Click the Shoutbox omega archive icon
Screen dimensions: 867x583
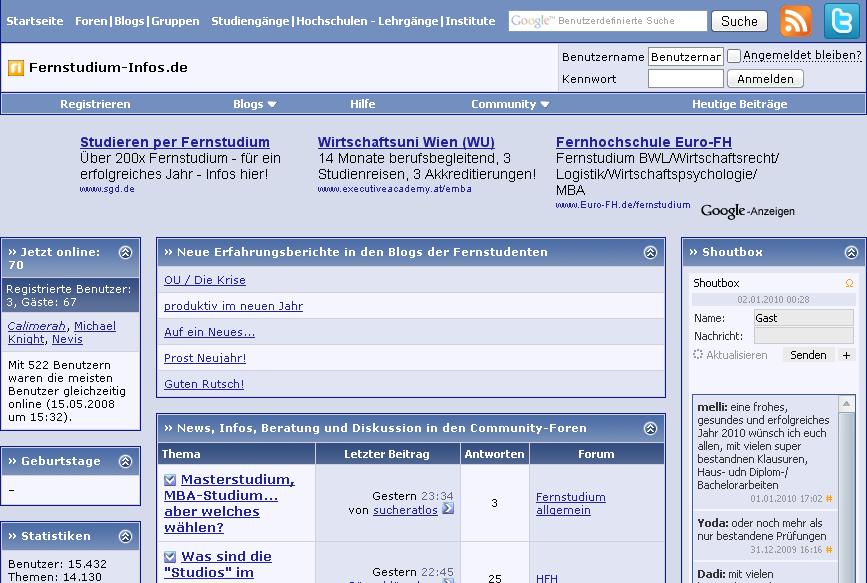(850, 284)
